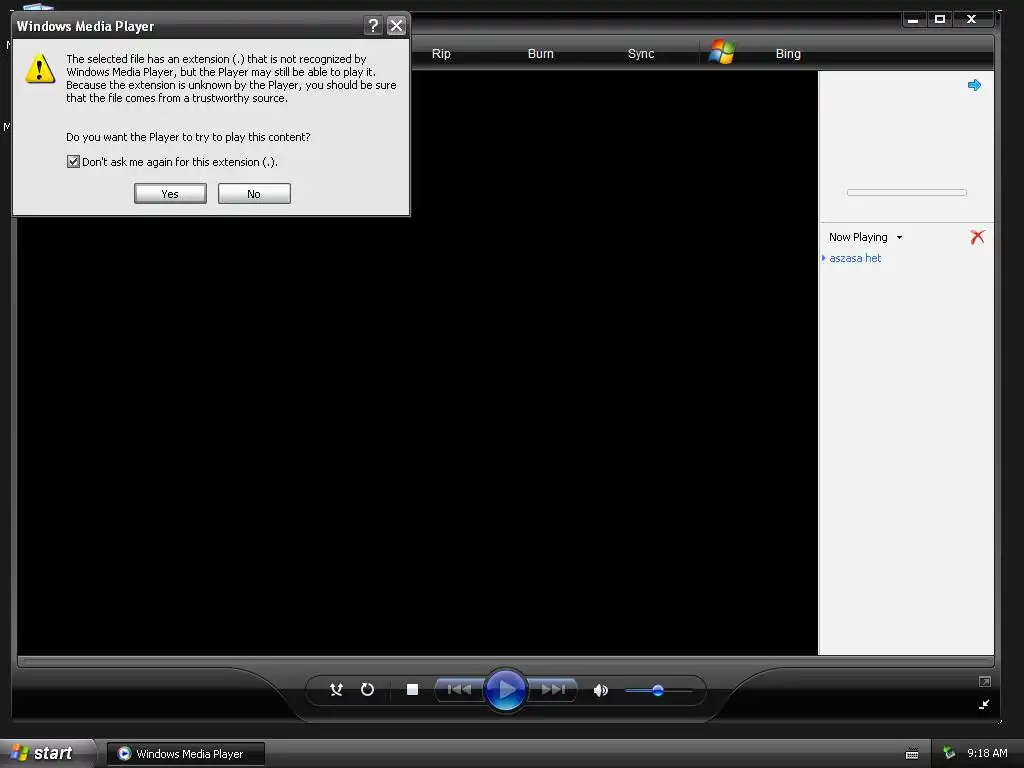This screenshot has width=1024, height=768.
Task: Close the Windows Media Player warning dialog
Action: [396, 25]
